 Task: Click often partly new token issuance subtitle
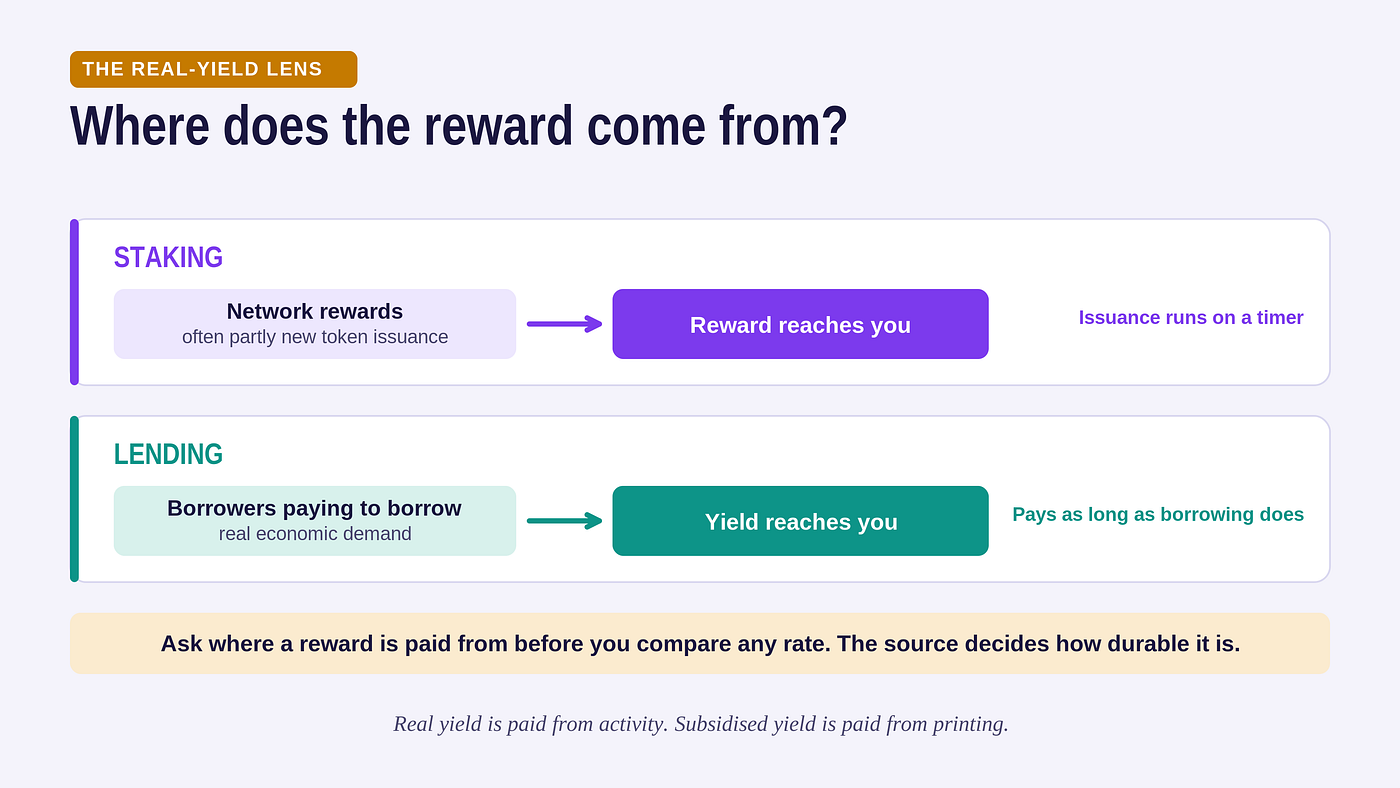(315, 337)
